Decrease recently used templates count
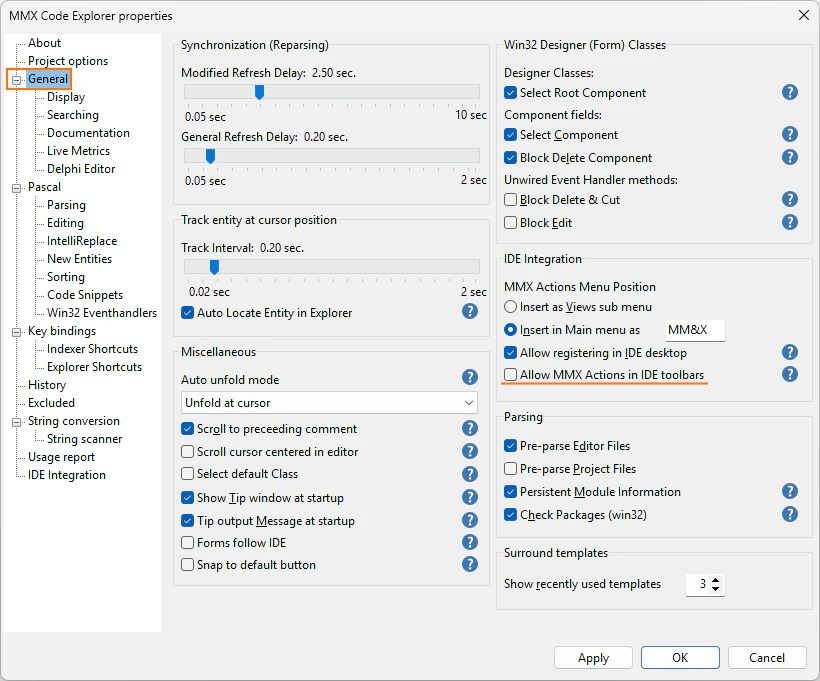Image resolution: width=820 pixels, height=681 pixels. [715, 589]
